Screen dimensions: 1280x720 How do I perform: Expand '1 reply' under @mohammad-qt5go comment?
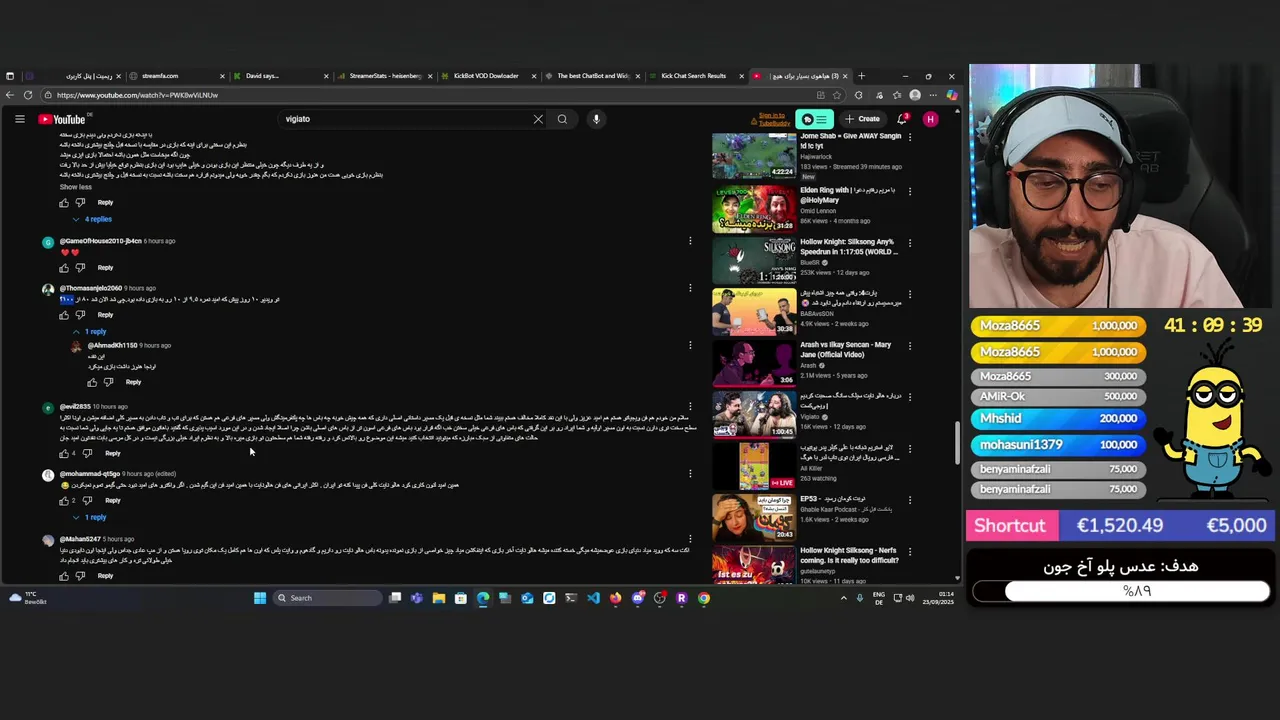[90, 517]
